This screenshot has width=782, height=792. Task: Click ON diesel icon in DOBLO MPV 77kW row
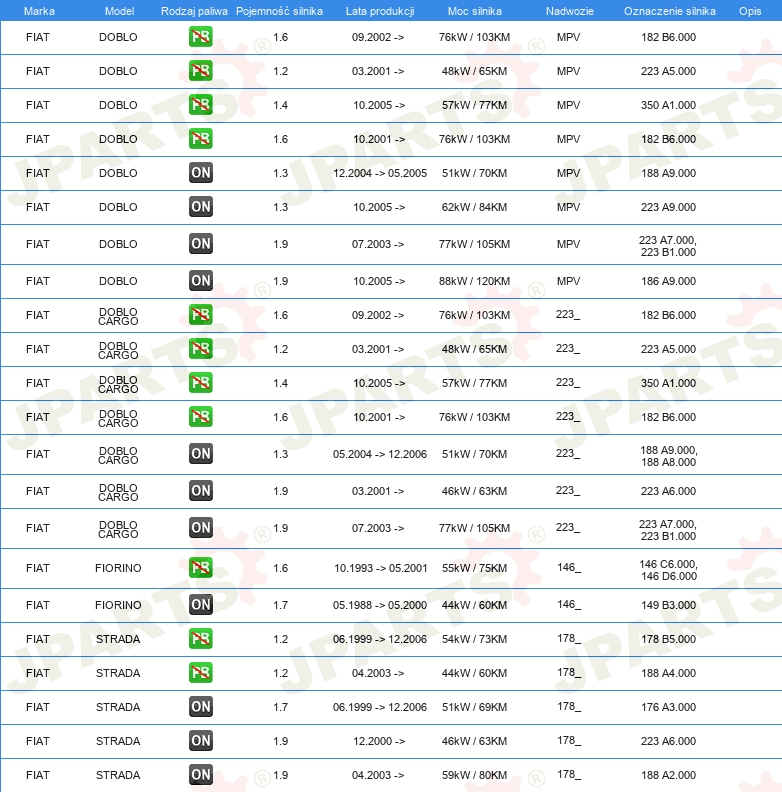coord(201,244)
